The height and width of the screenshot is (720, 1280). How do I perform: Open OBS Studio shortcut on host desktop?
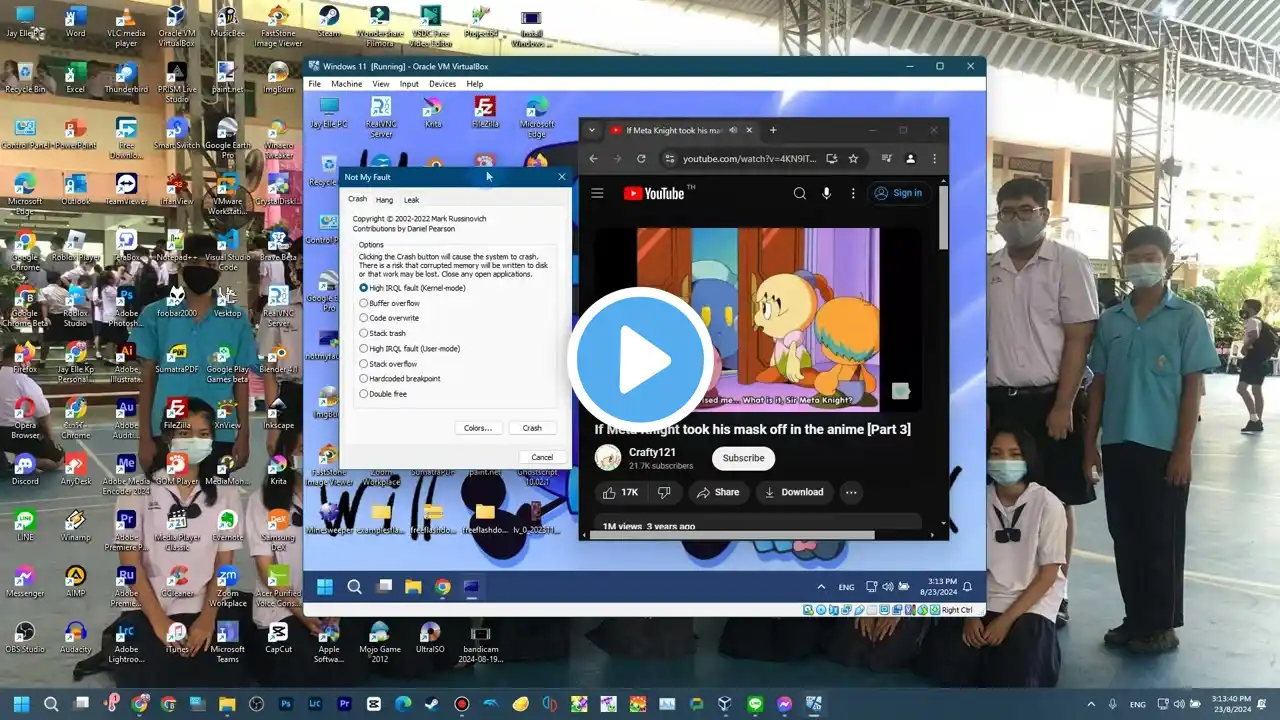25,637
